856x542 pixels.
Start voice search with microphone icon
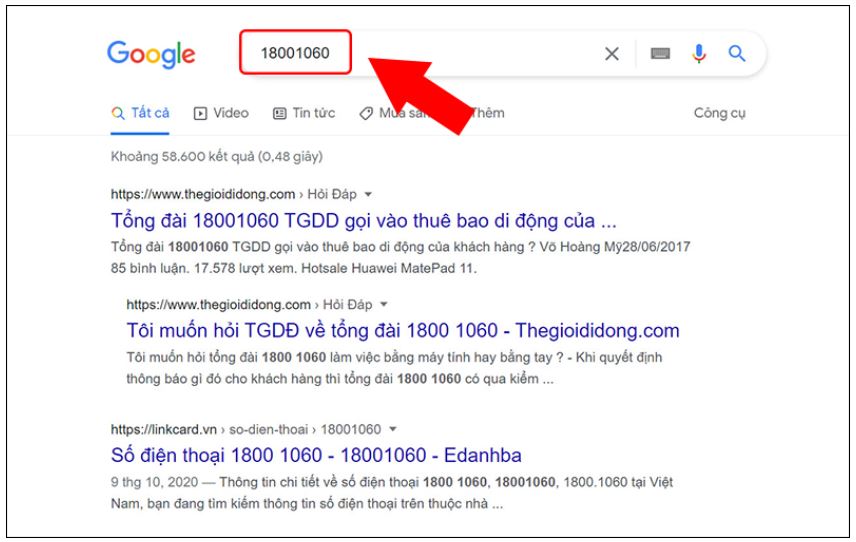click(x=699, y=53)
